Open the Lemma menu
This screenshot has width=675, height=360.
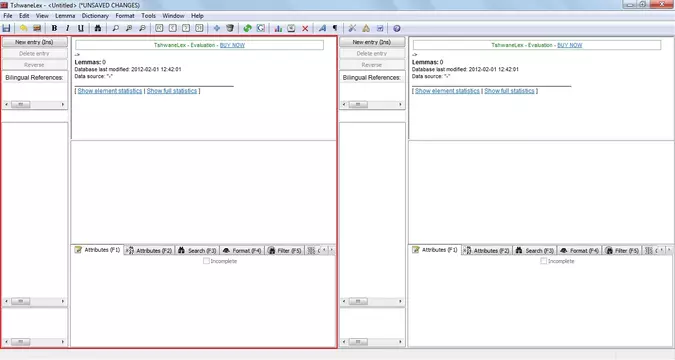(x=65, y=16)
